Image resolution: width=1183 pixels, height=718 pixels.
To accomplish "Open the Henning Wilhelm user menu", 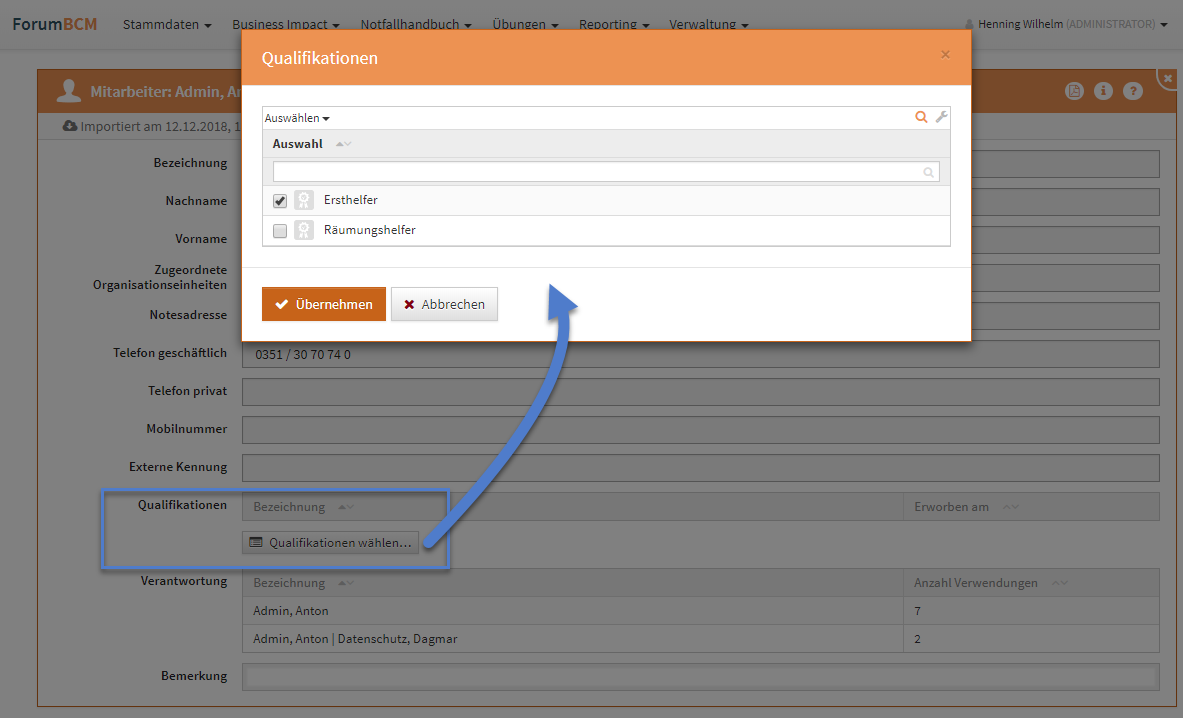I will [1066, 24].
